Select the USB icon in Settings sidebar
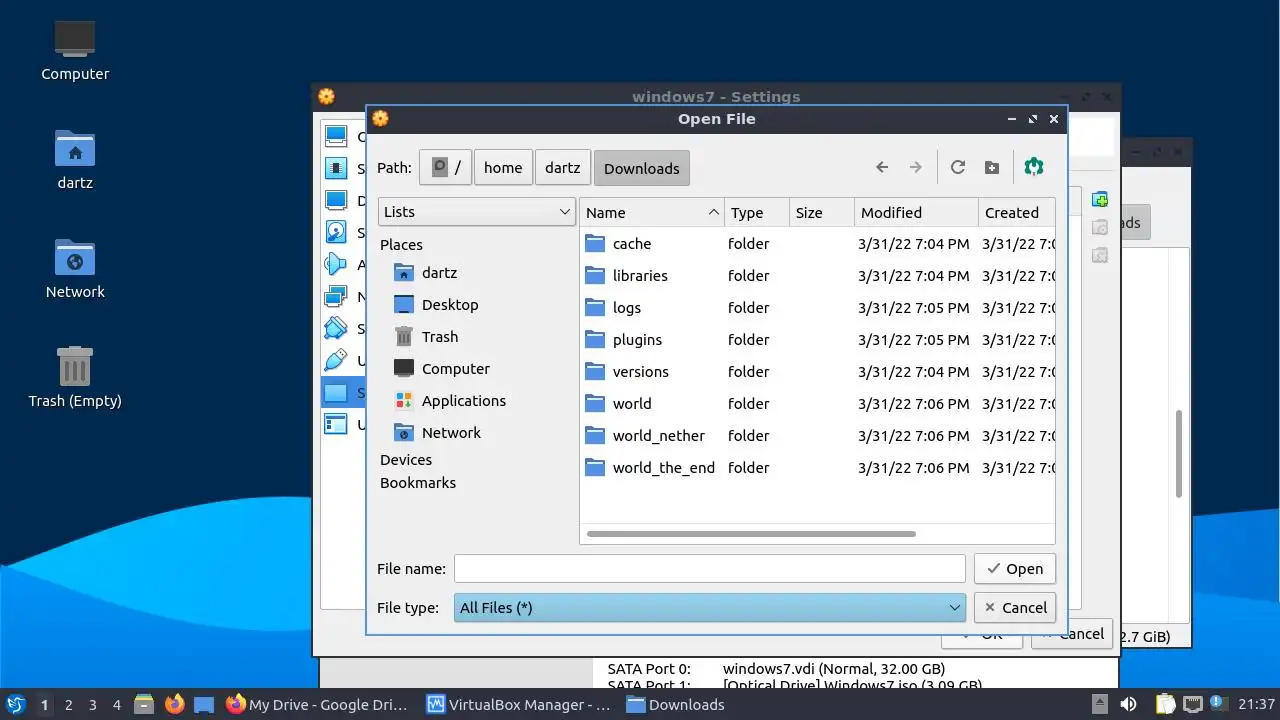The width and height of the screenshot is (1280, 720). coord(337,360)
